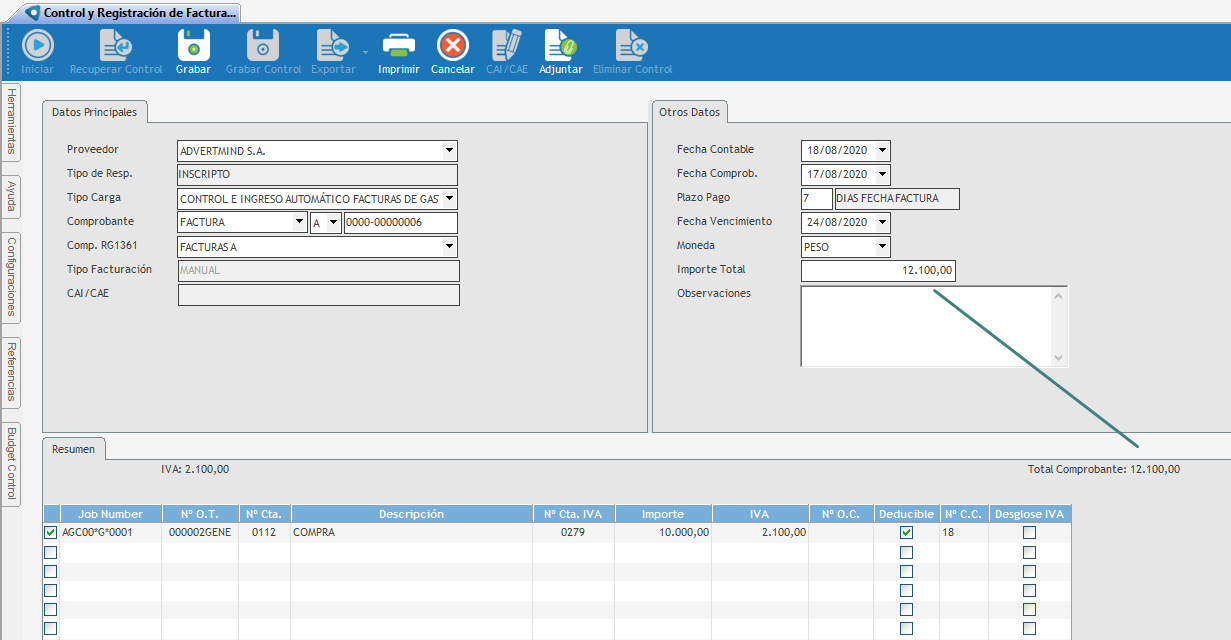Viewport: 1231px width, 640px height.
Task: Click the Importe Total input field
Action: 878,271
